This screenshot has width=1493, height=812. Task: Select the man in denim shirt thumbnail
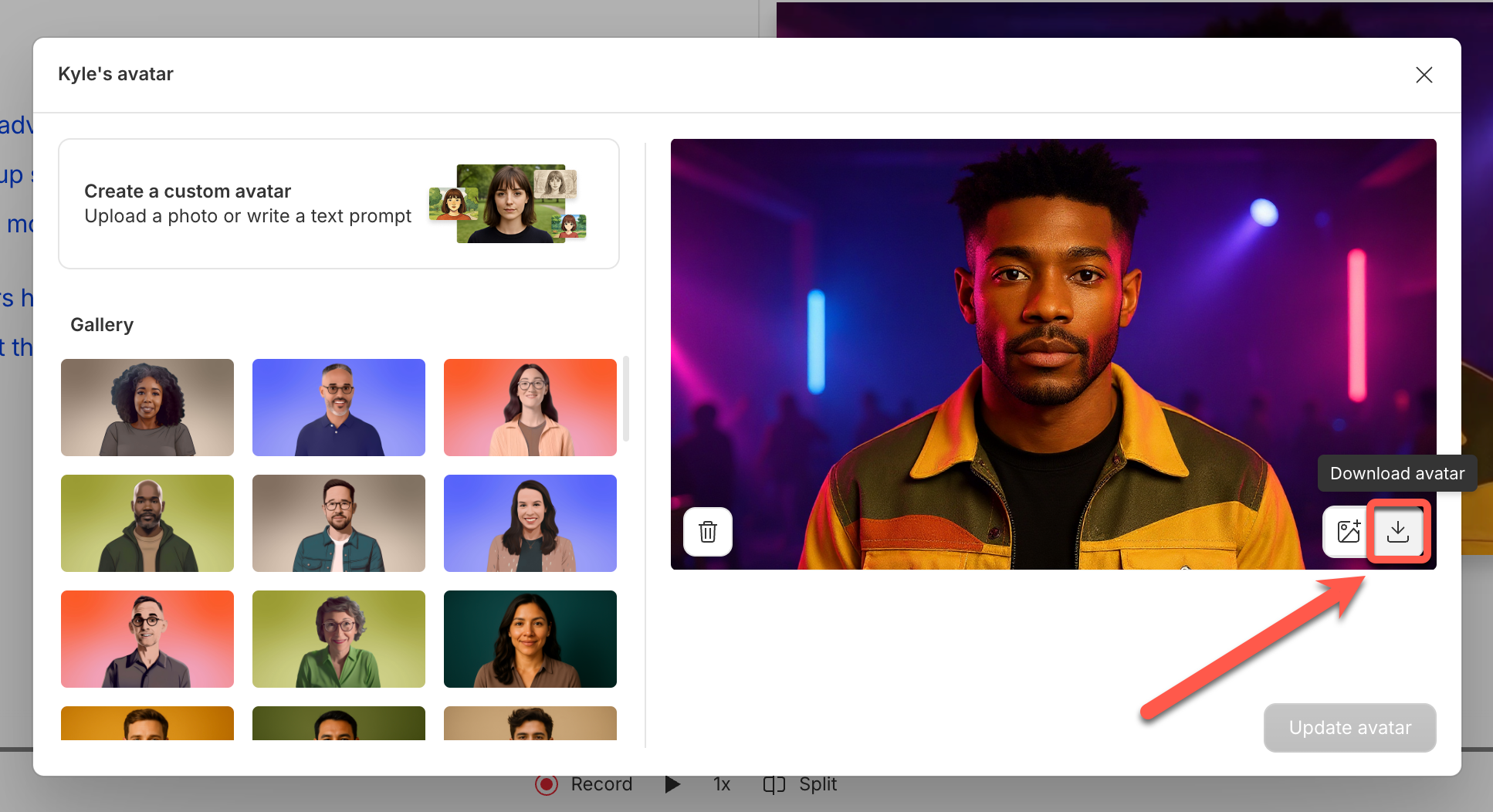pyautogui.click(x=338, y=523)
